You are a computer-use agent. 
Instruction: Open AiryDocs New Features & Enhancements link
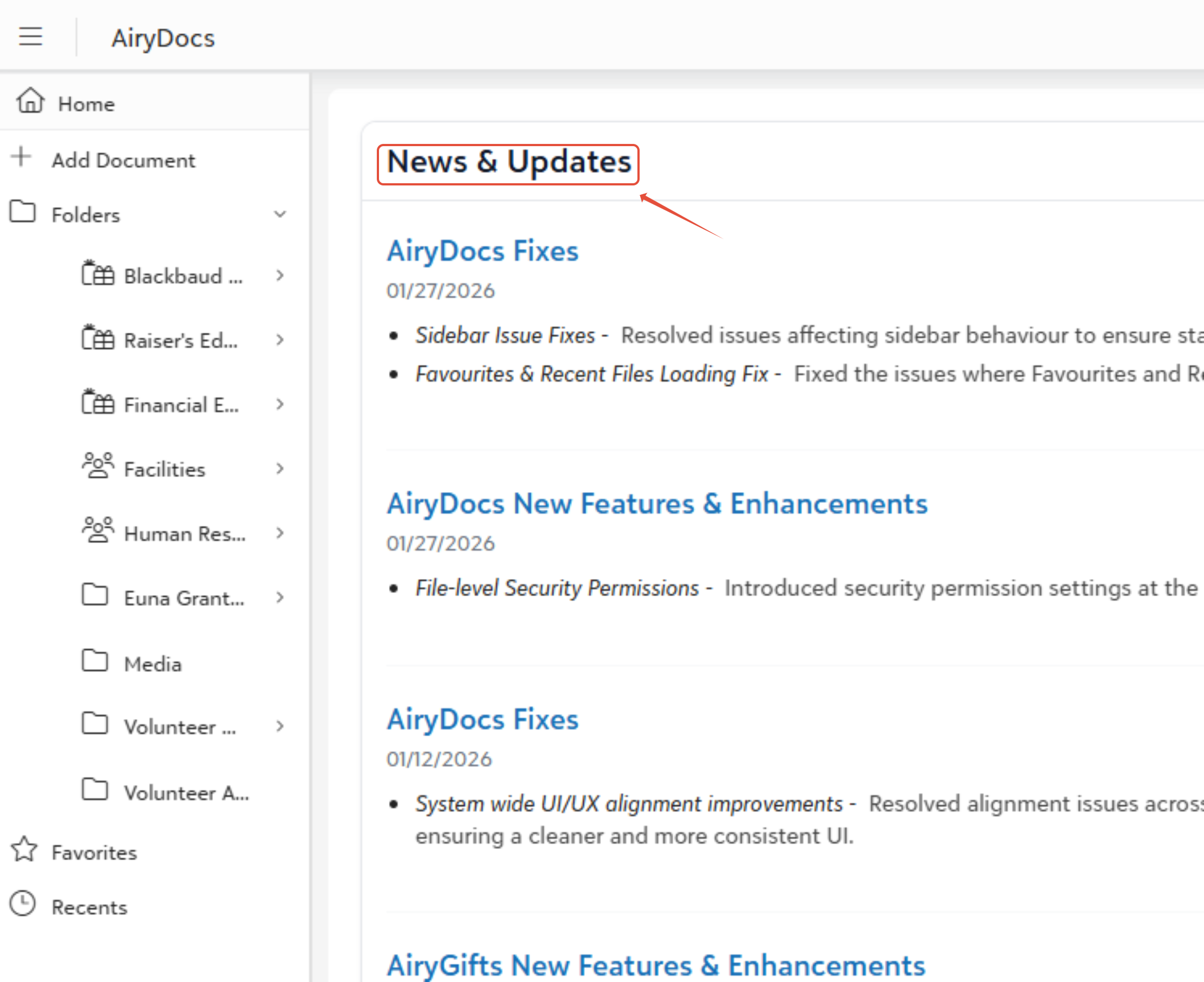[657, 503]
